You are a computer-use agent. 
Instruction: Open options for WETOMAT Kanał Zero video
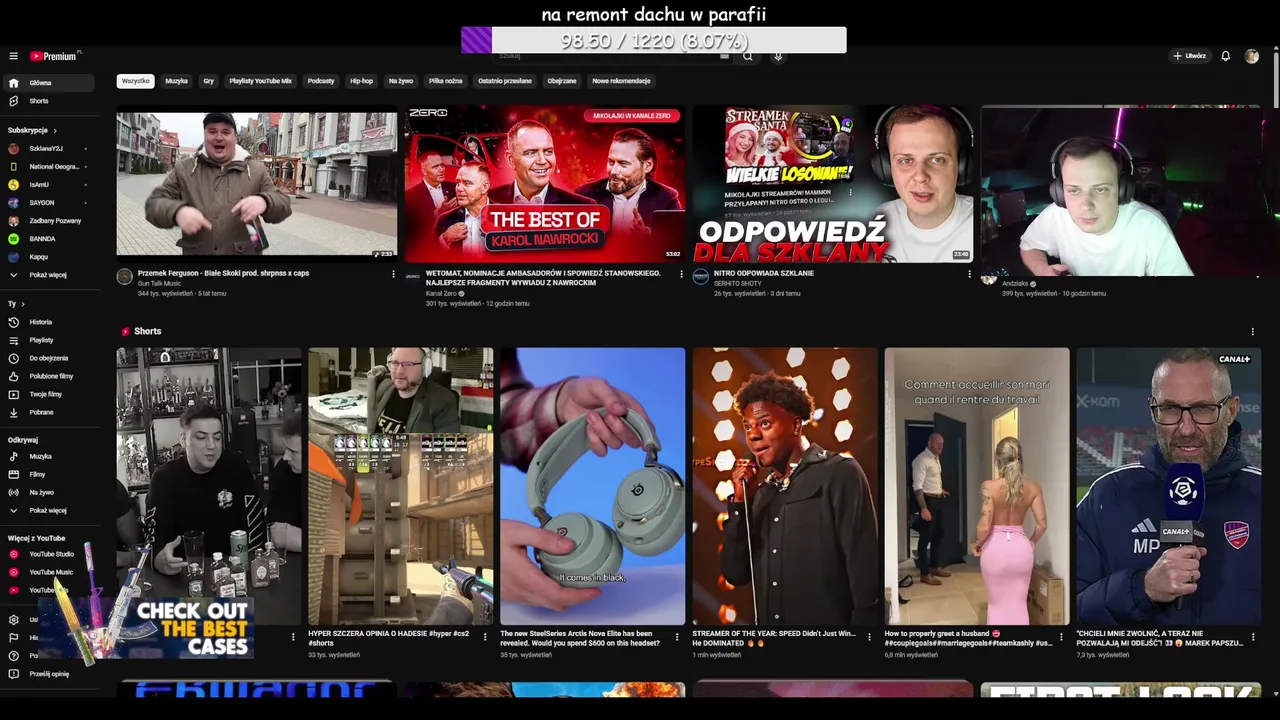coord(681,274)
